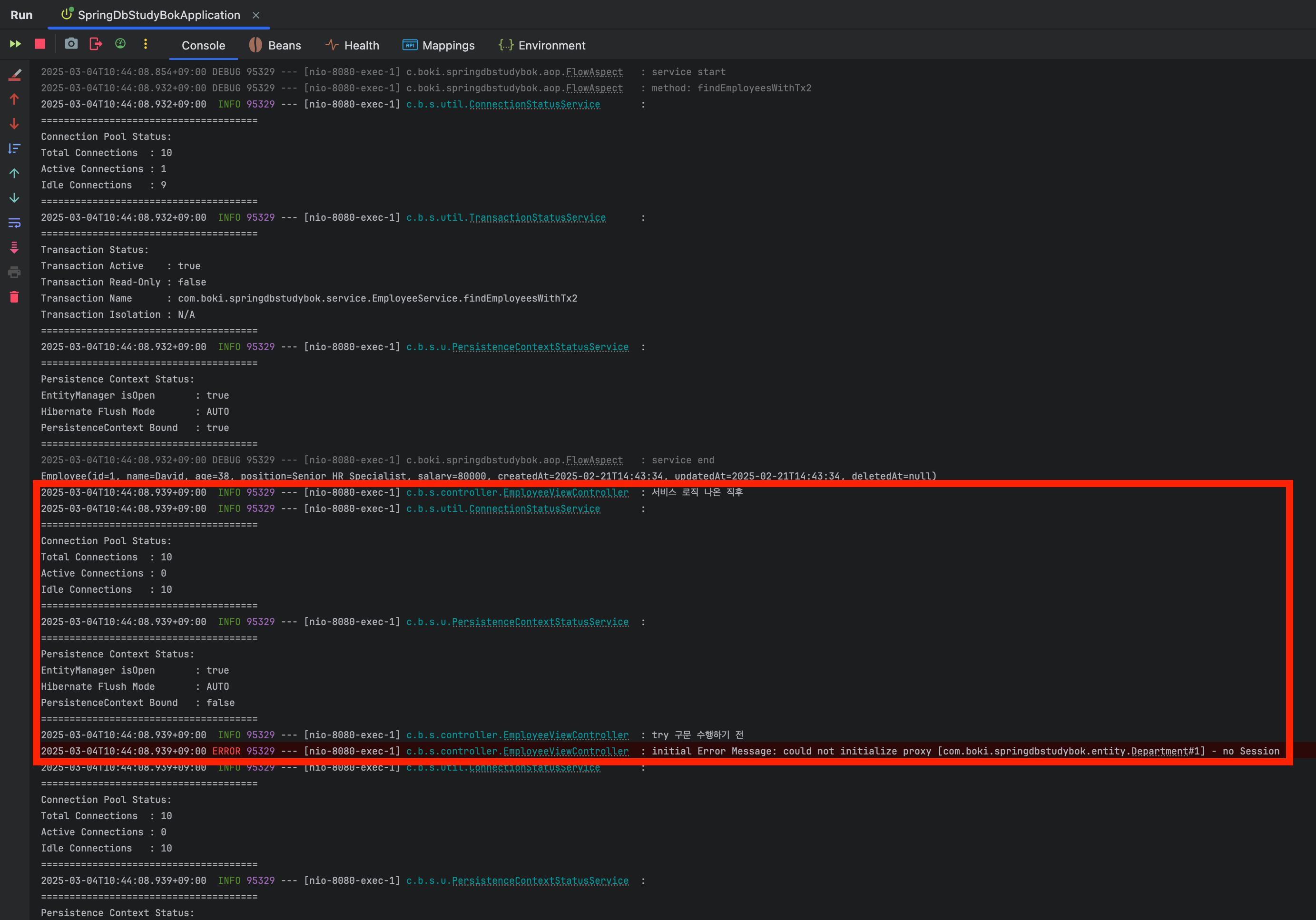Open the Health tab
Screen dimensions: 1316x920
(x=352, y=45)
